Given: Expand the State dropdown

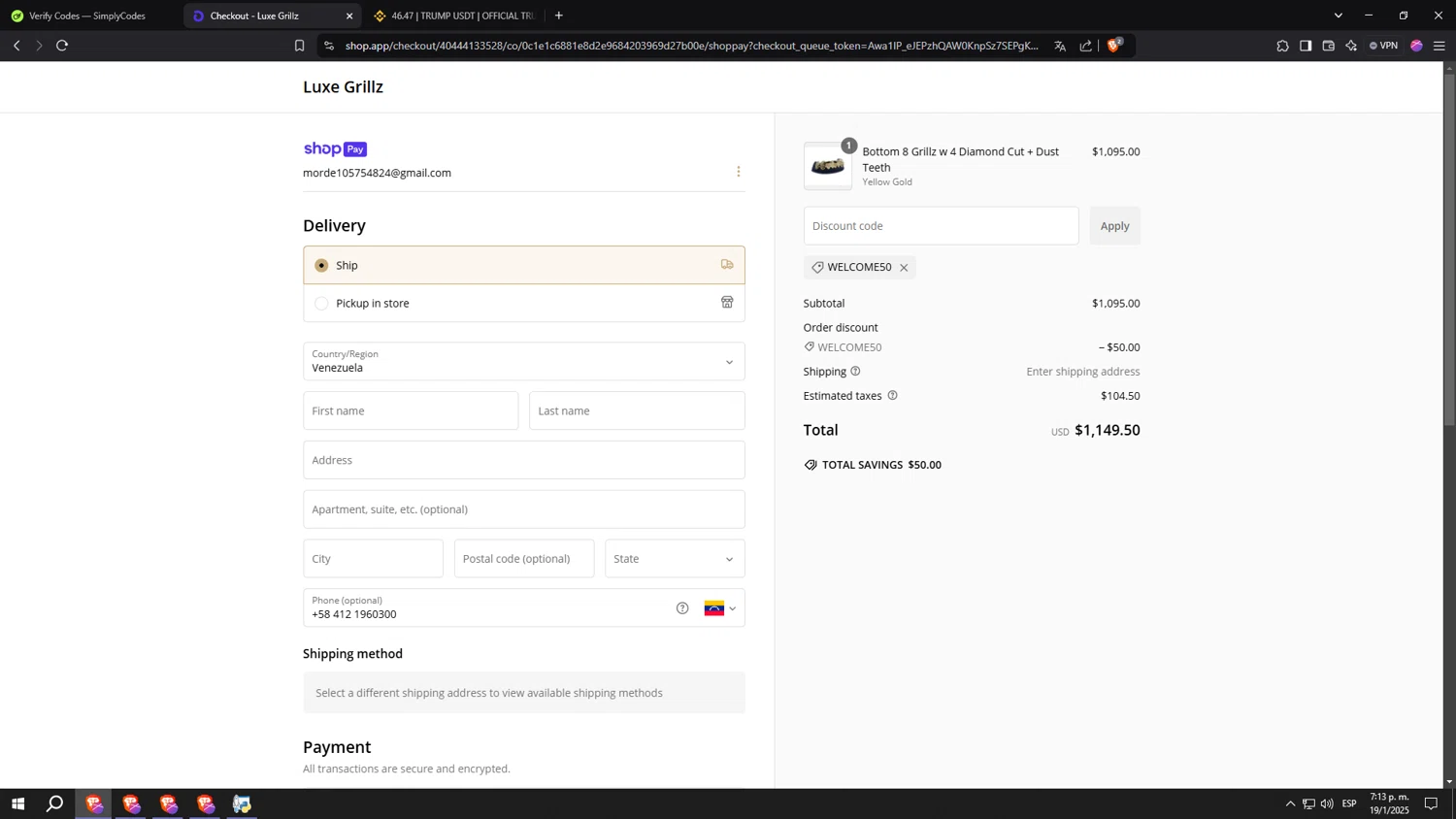Looking at the screenshot, I should [675, 559].
